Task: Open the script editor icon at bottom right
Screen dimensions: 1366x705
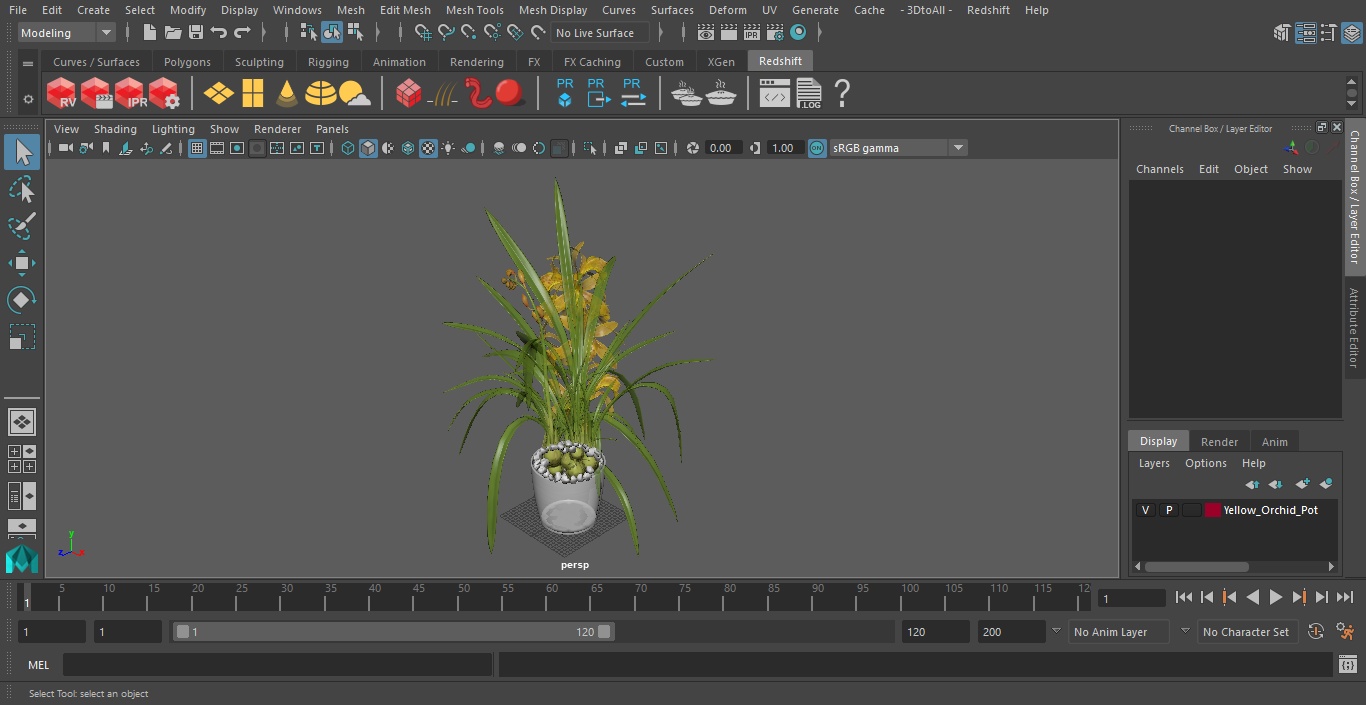Action: click(1347, 665)
